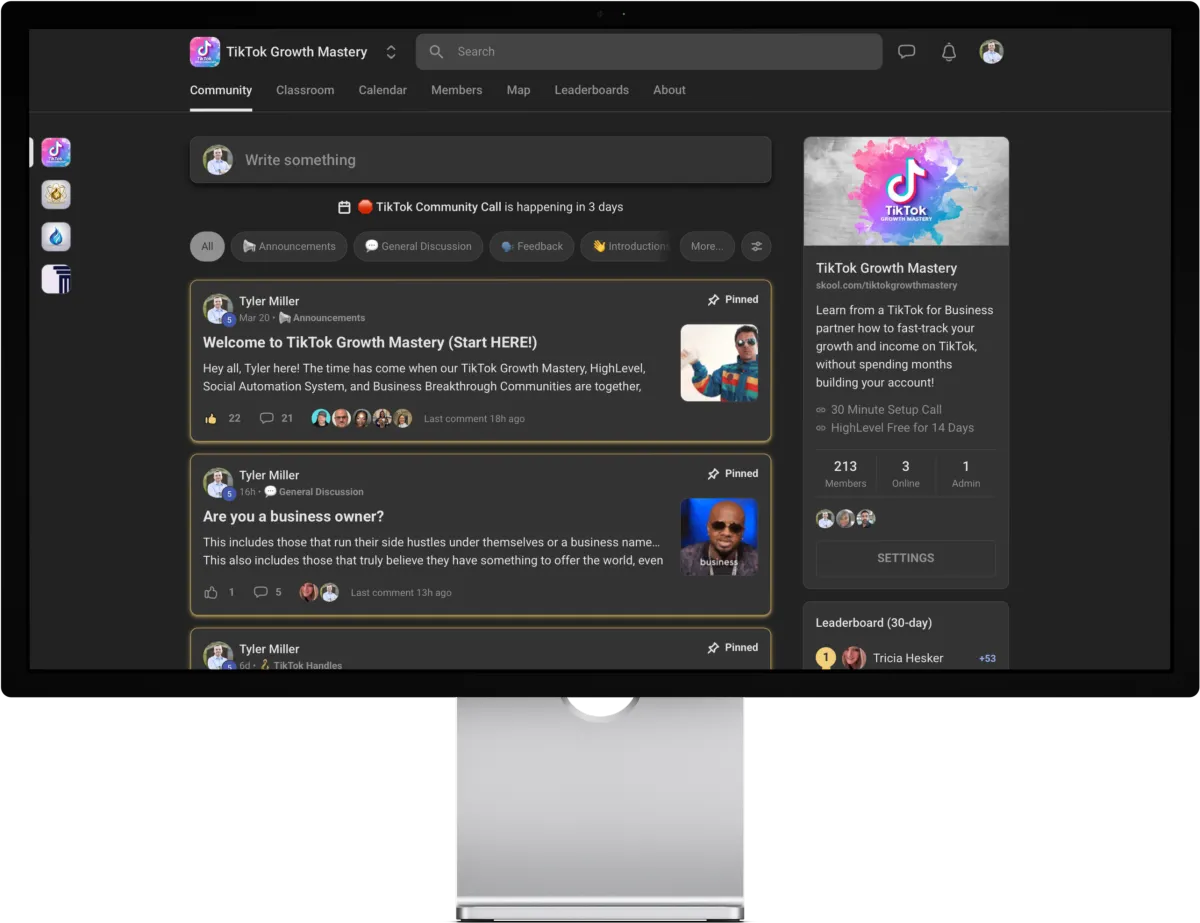
Task: Open Tyler Miller's avatar on Welcome post
Action: point(217,309)
